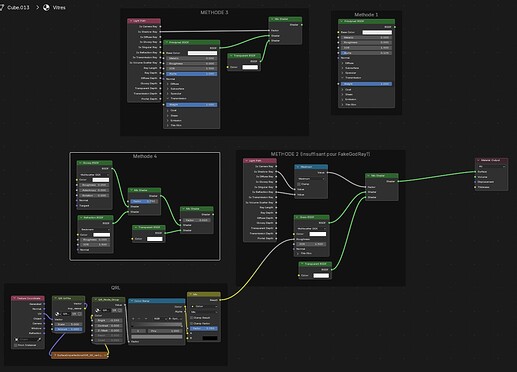Viewport: 517px width, 372px height.
Task: Open Maximum operation dropdown on Math node
Action: (x=311, y=179)
